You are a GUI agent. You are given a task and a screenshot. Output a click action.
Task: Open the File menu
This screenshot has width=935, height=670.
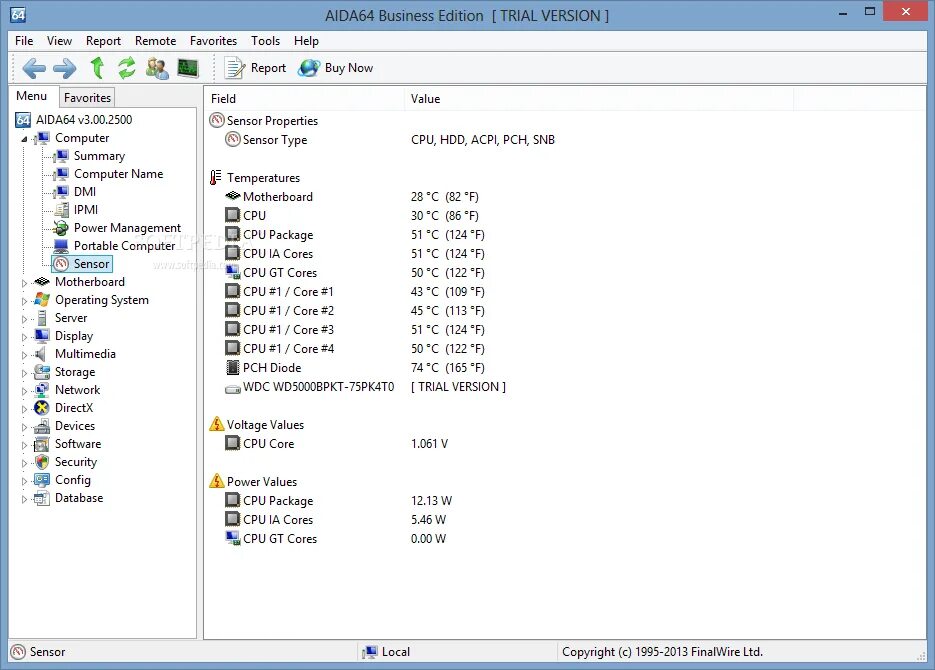[x=24, y=41]
